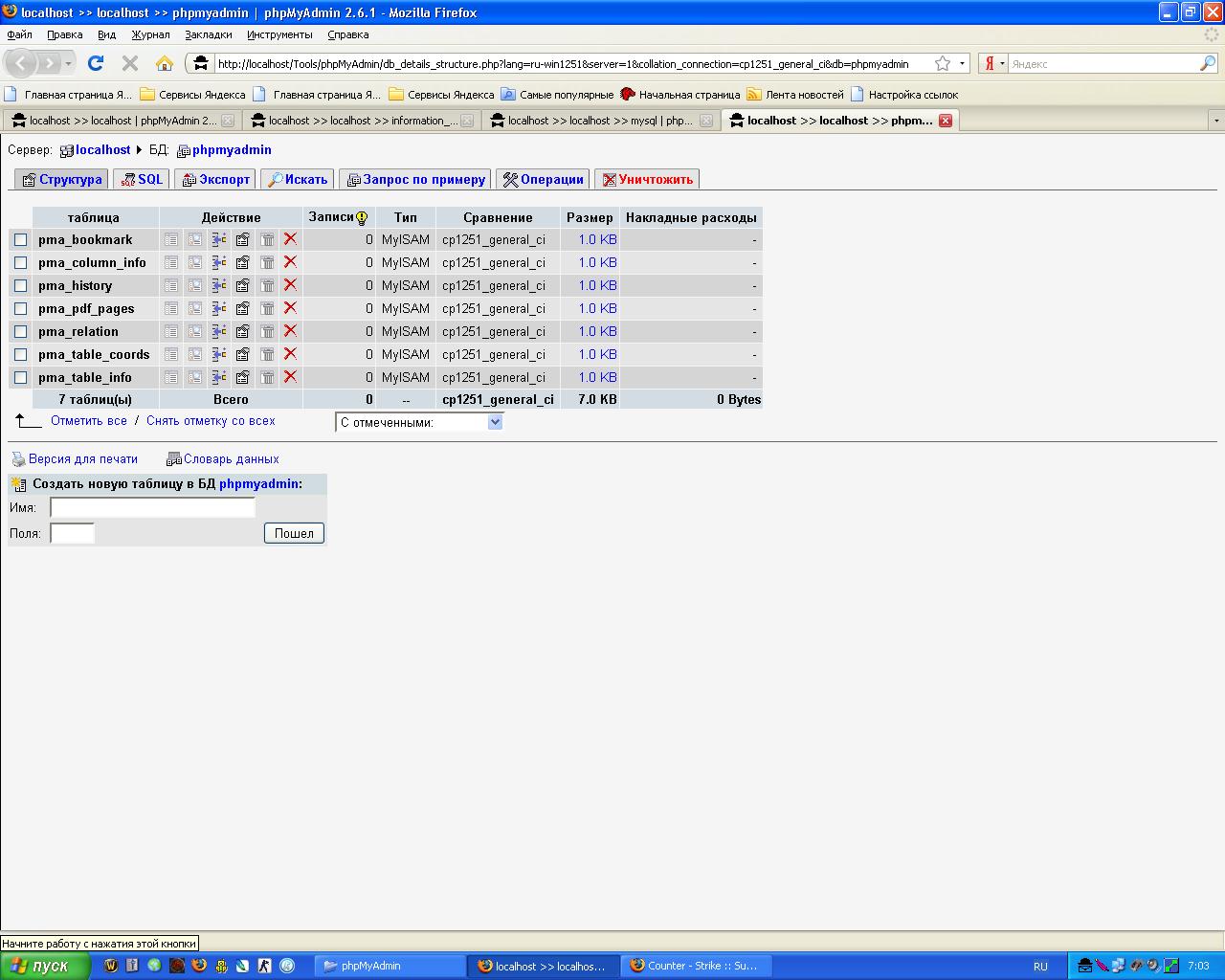The width and height of the screenshot is (1225, 980).
Task: Switch to the Экспорт tab
Action: click(215, 179)
